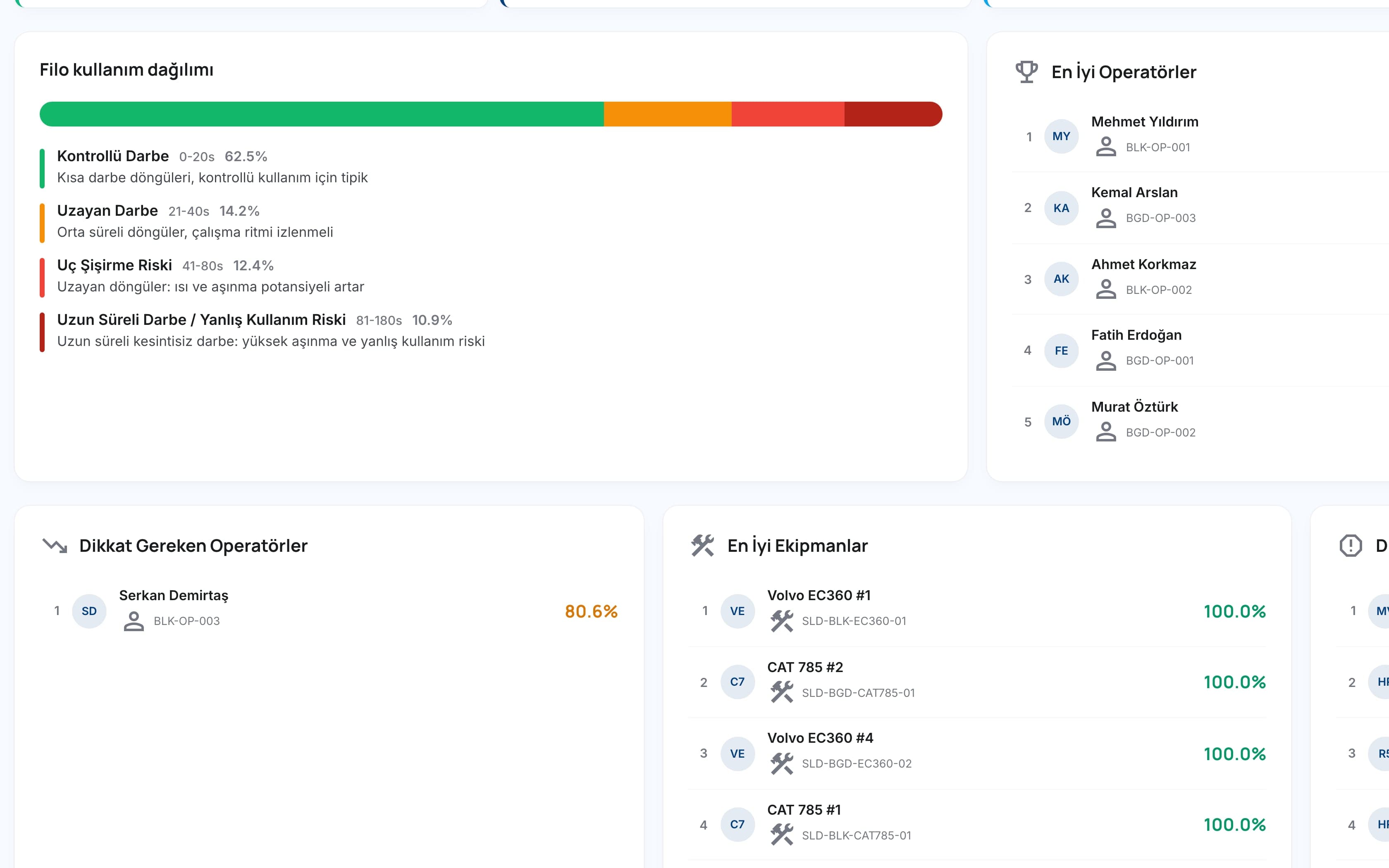Click the red Uç Şişirme Riski bar segment
This screenshot has height=868, width=1389.
pyautogui.click(x=788, y=114)
